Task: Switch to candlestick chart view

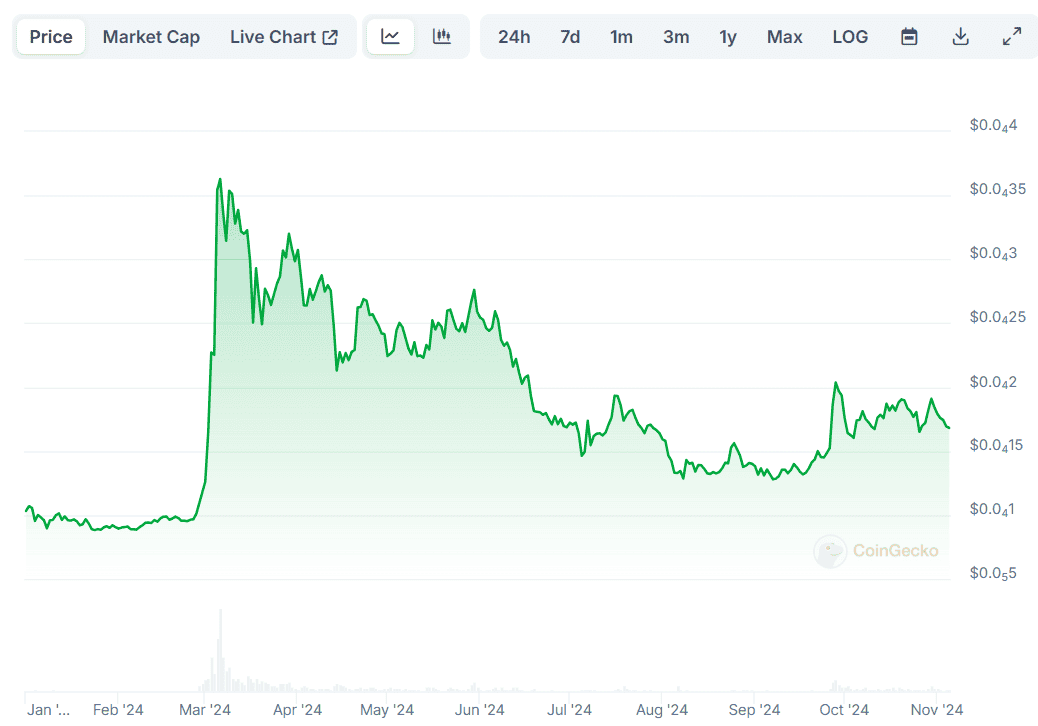Action: point(442,36)
